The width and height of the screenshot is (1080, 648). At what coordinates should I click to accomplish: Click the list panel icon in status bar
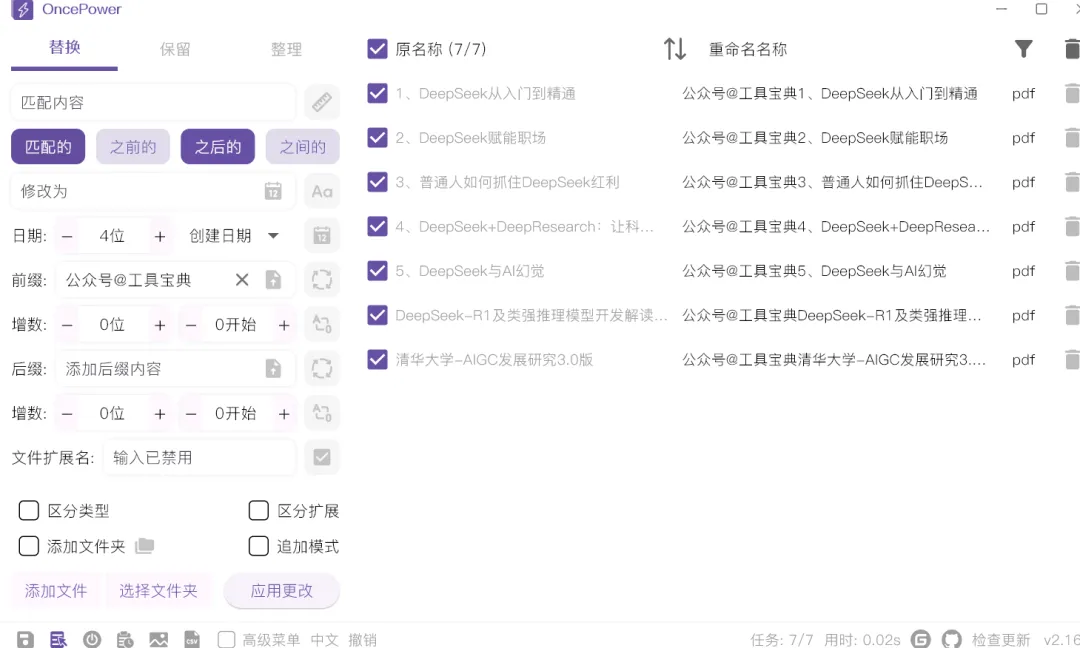point(59,640)
